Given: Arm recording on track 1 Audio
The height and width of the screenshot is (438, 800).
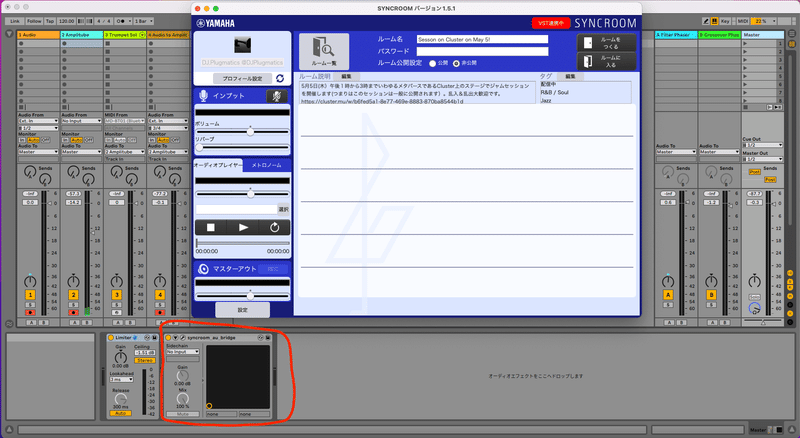Looking at the screenshot, I should (x=30, y=312).
